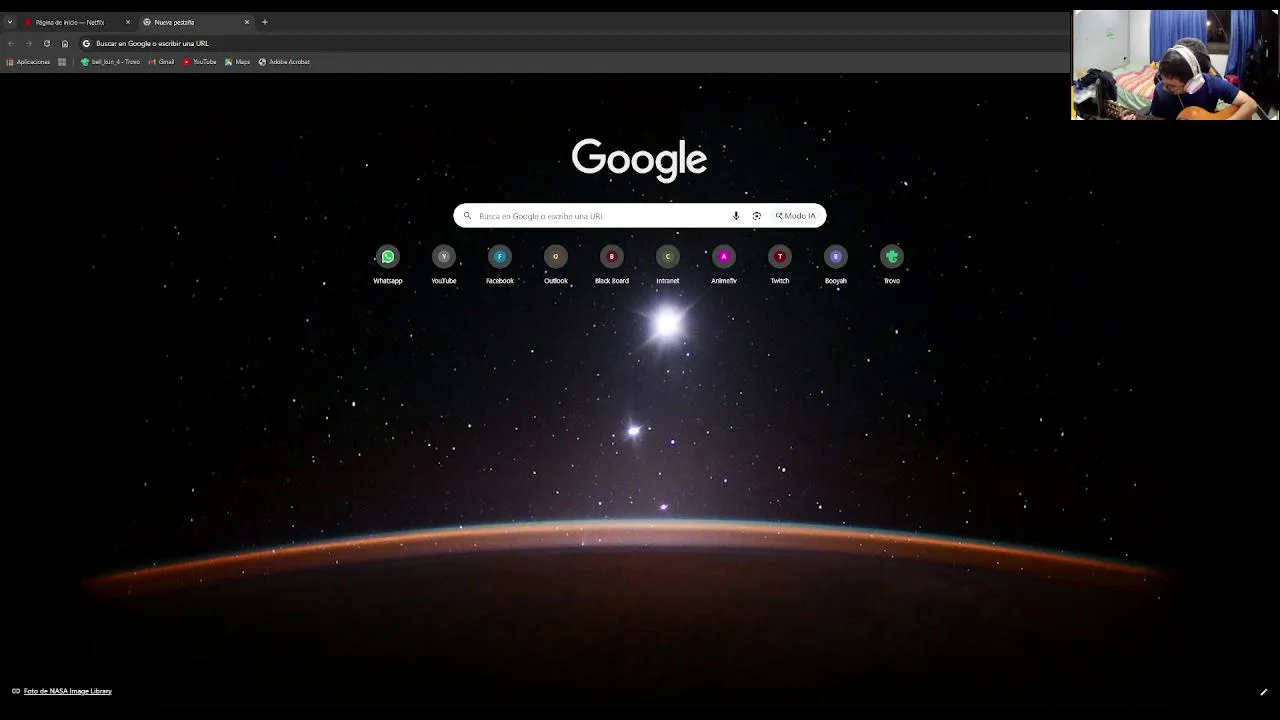Click the magnifier icon in search box

pos(467,216)
